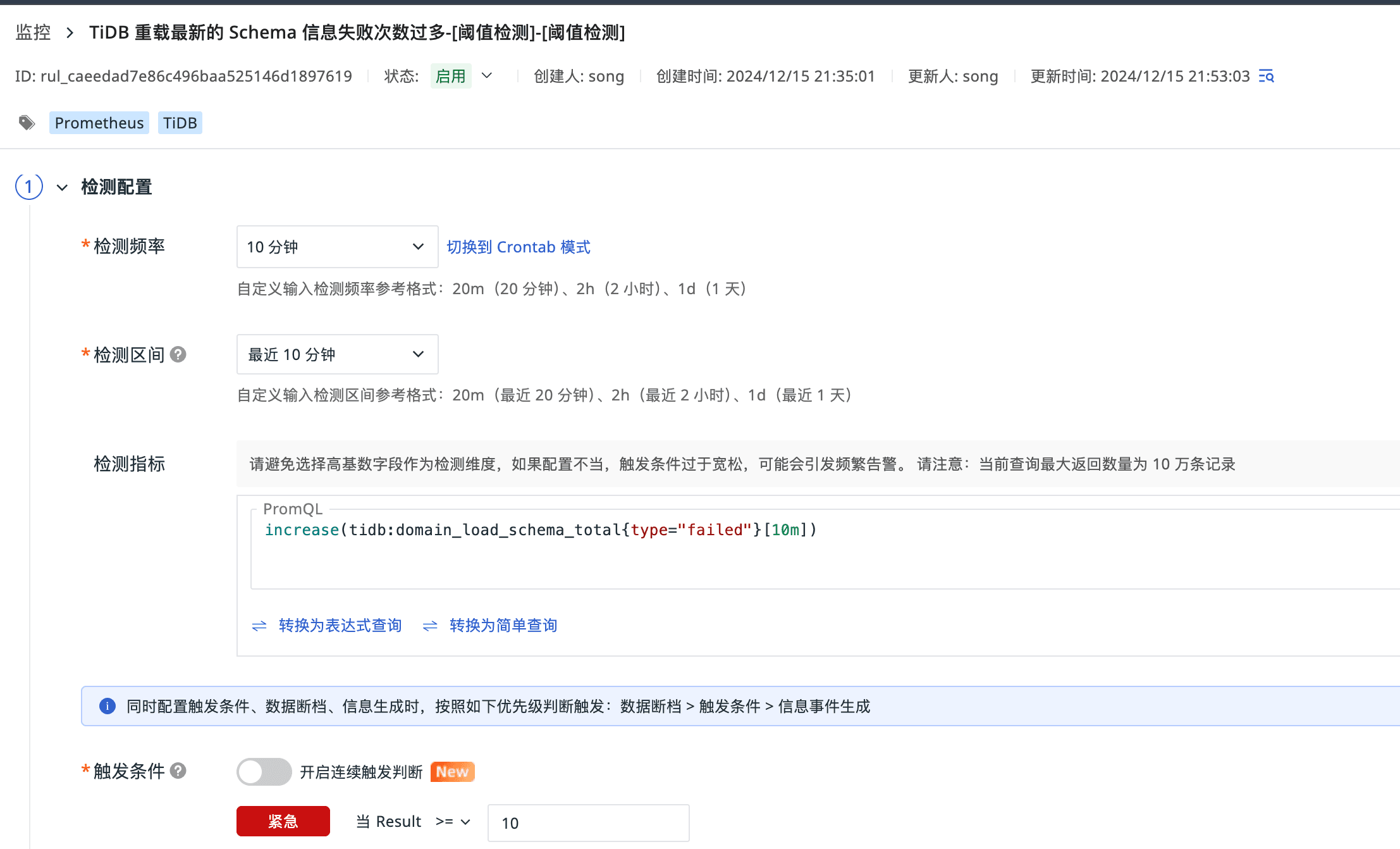Open the >= comparison operator dropdown
The width and height of the screenshot is (1400, 849).
(453, 822)
